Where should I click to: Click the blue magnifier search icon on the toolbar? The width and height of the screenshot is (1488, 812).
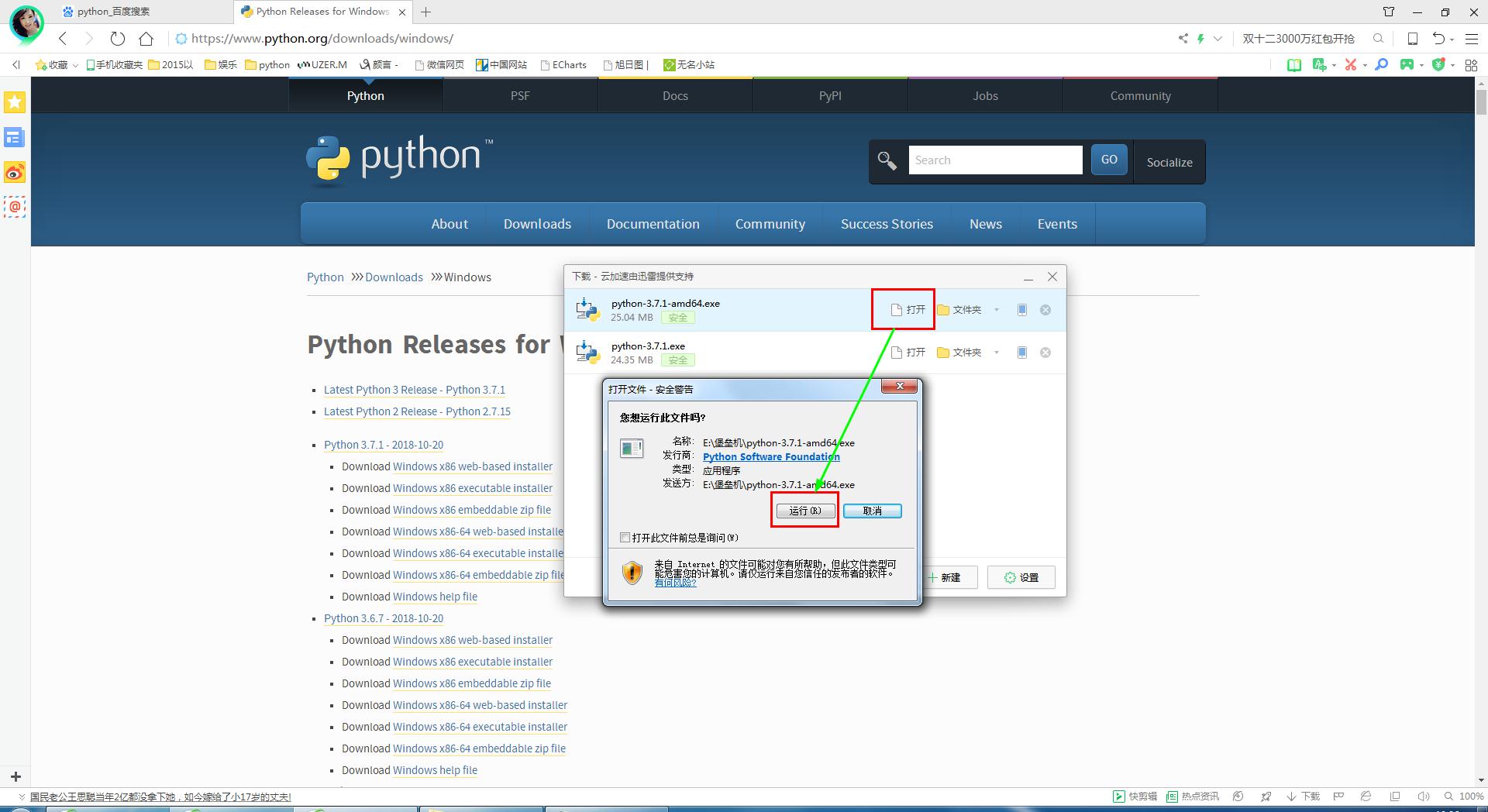[x=1381, y=64]
